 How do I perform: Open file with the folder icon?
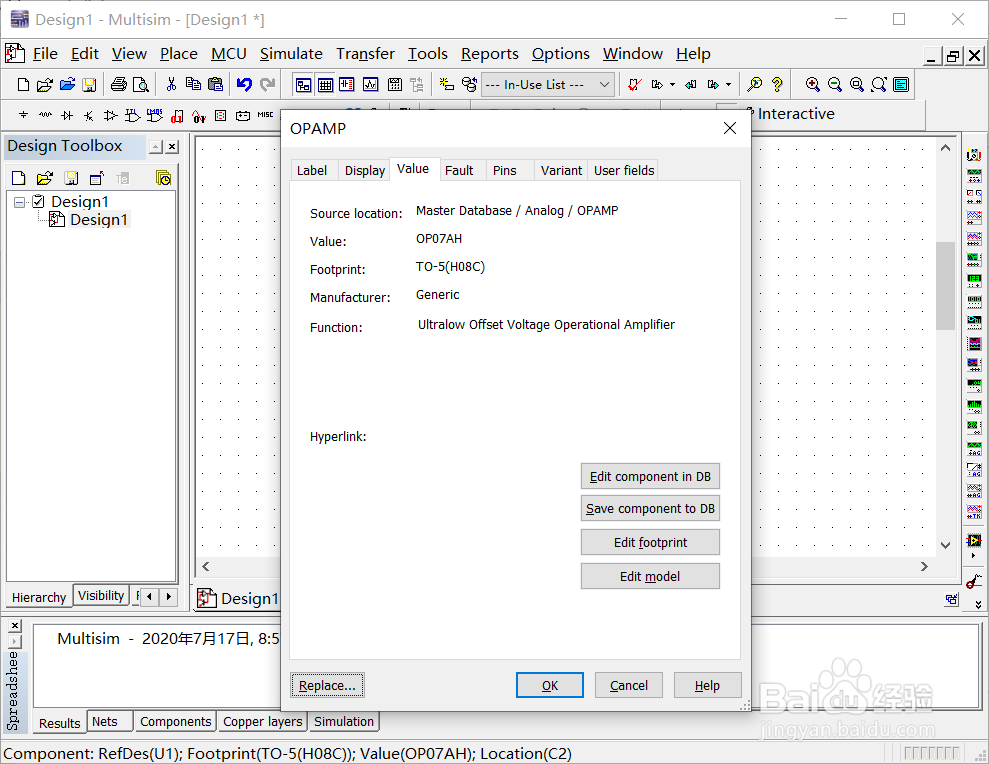click(x=45, y=85)
